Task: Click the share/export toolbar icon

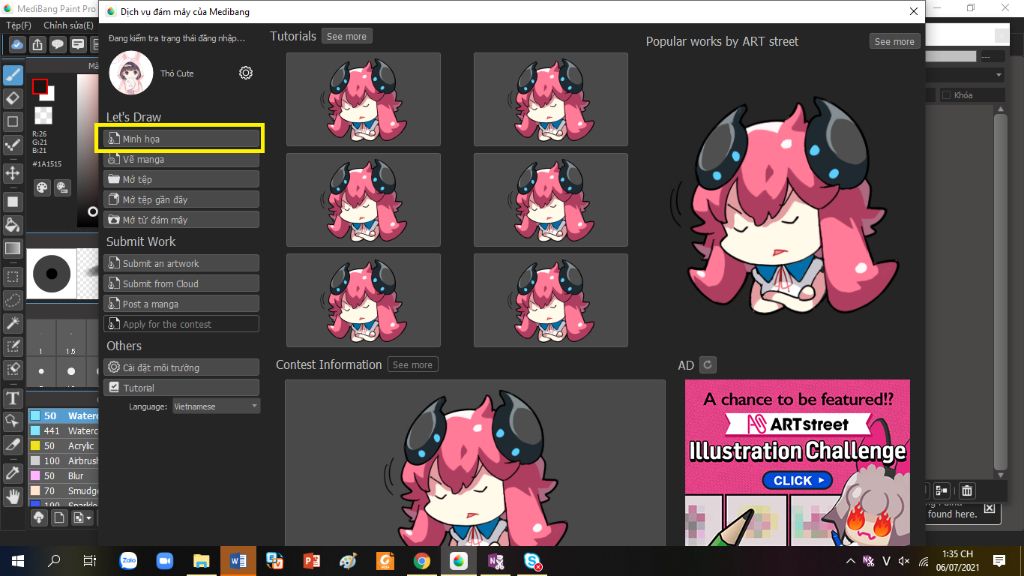Action: (x=37, y=44)
